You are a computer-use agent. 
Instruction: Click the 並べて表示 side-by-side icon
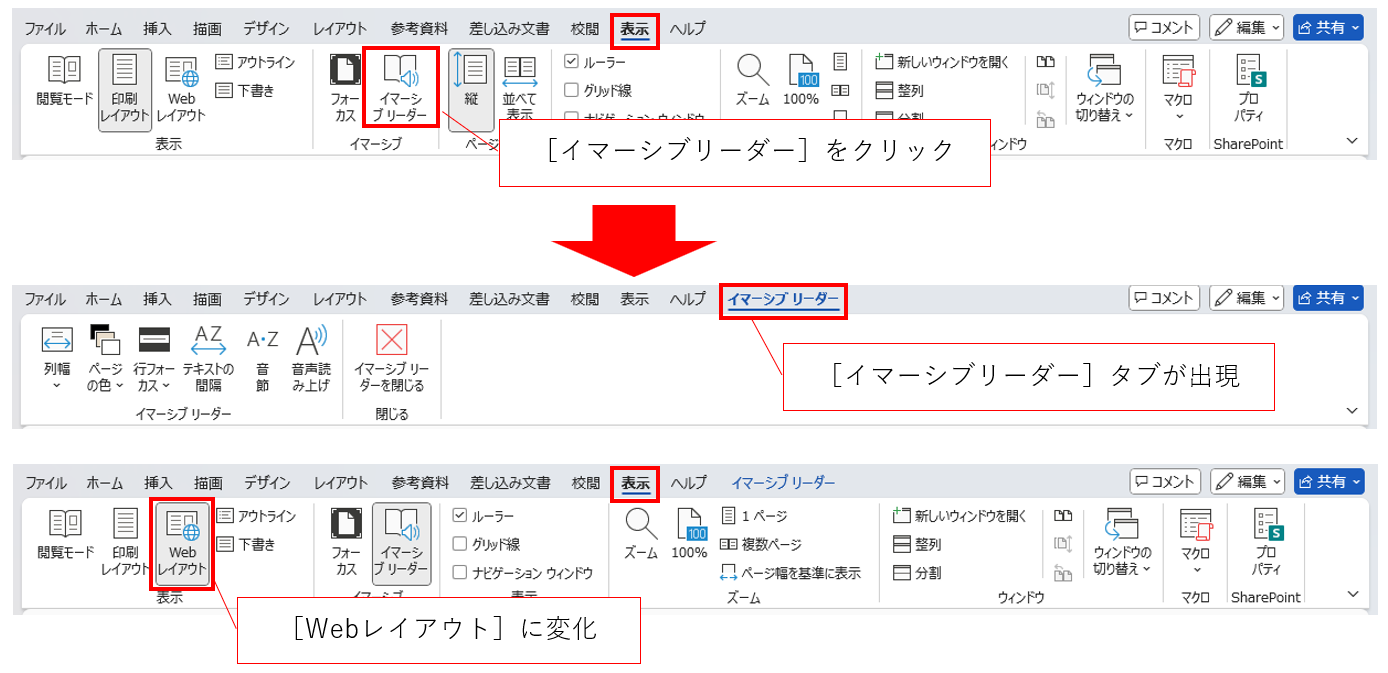(x=519, y=70)
